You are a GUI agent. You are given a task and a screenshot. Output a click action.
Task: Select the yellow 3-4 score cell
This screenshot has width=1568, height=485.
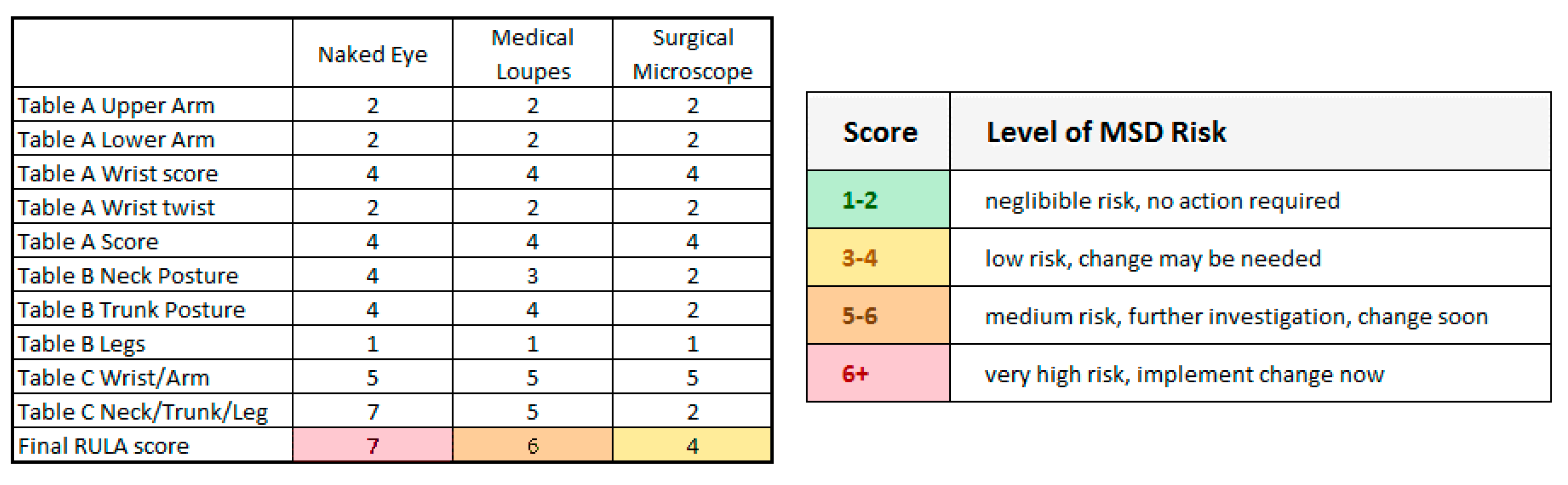pyautogui.click(x=878, y=258)
